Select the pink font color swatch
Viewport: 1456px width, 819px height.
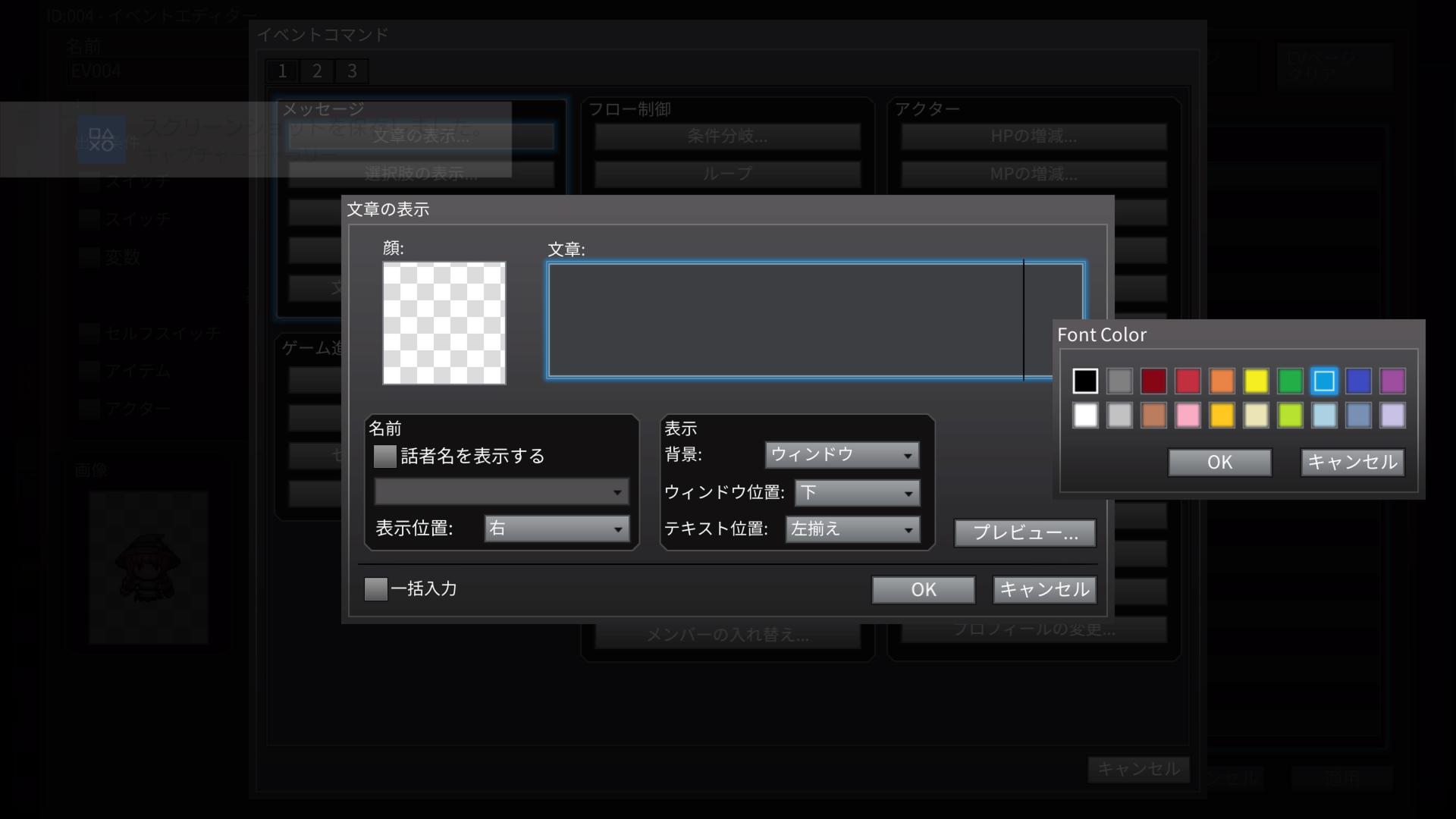[x=1188, y=415]
